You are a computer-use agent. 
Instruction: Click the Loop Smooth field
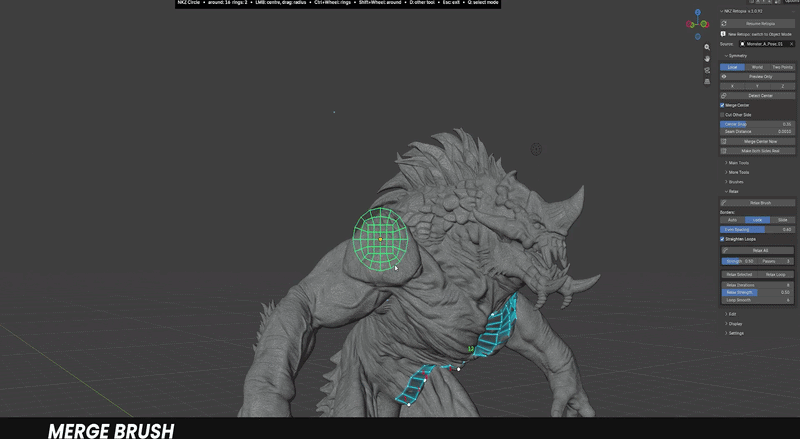coord(757,300)
